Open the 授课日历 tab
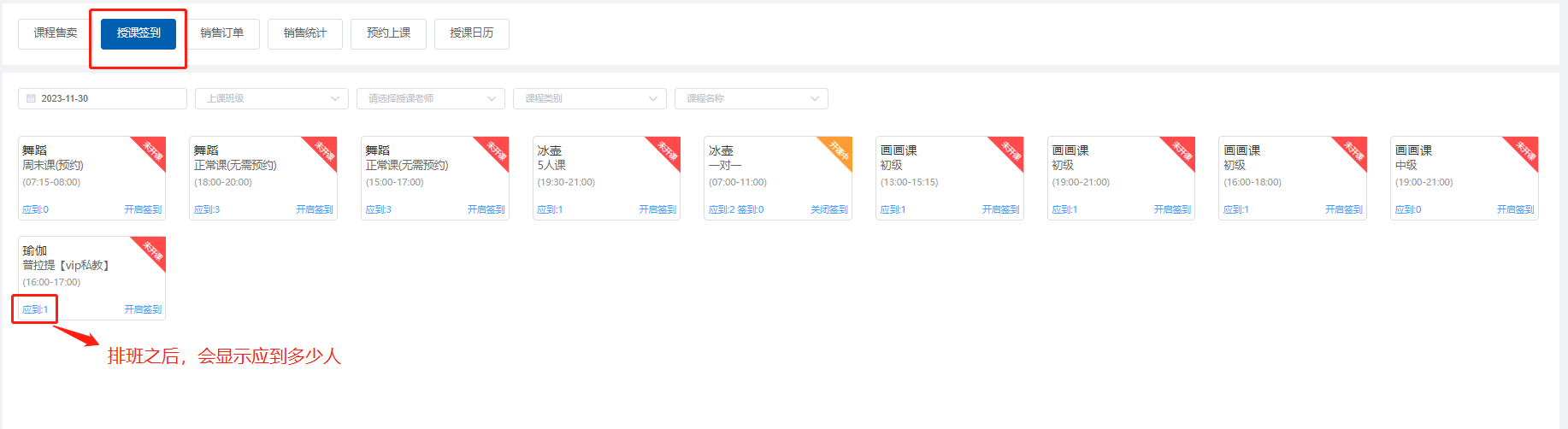The width and height of the screenshot is (1568, 429). (472, 33)
